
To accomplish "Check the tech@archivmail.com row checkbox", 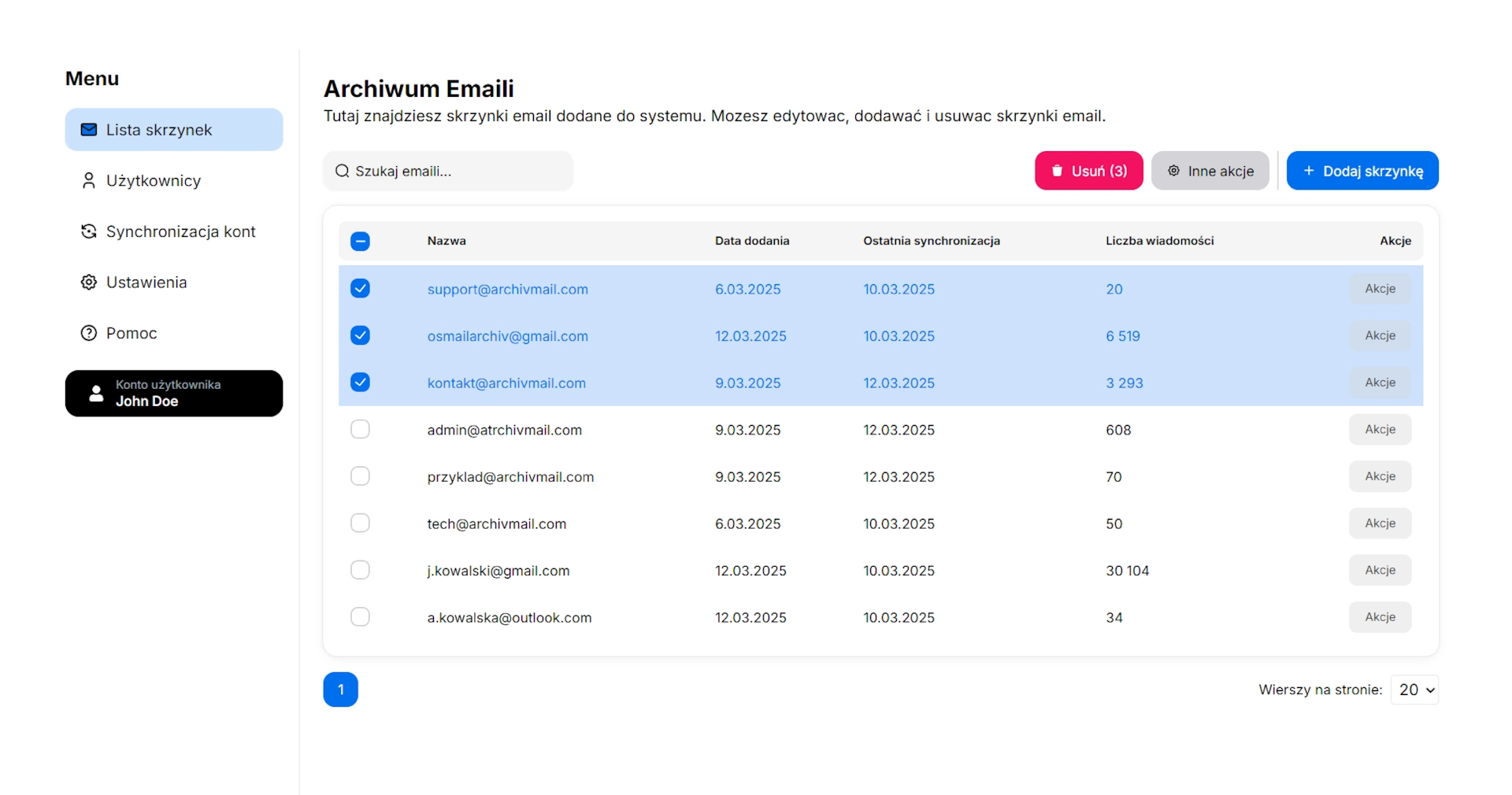I will 360,523.
